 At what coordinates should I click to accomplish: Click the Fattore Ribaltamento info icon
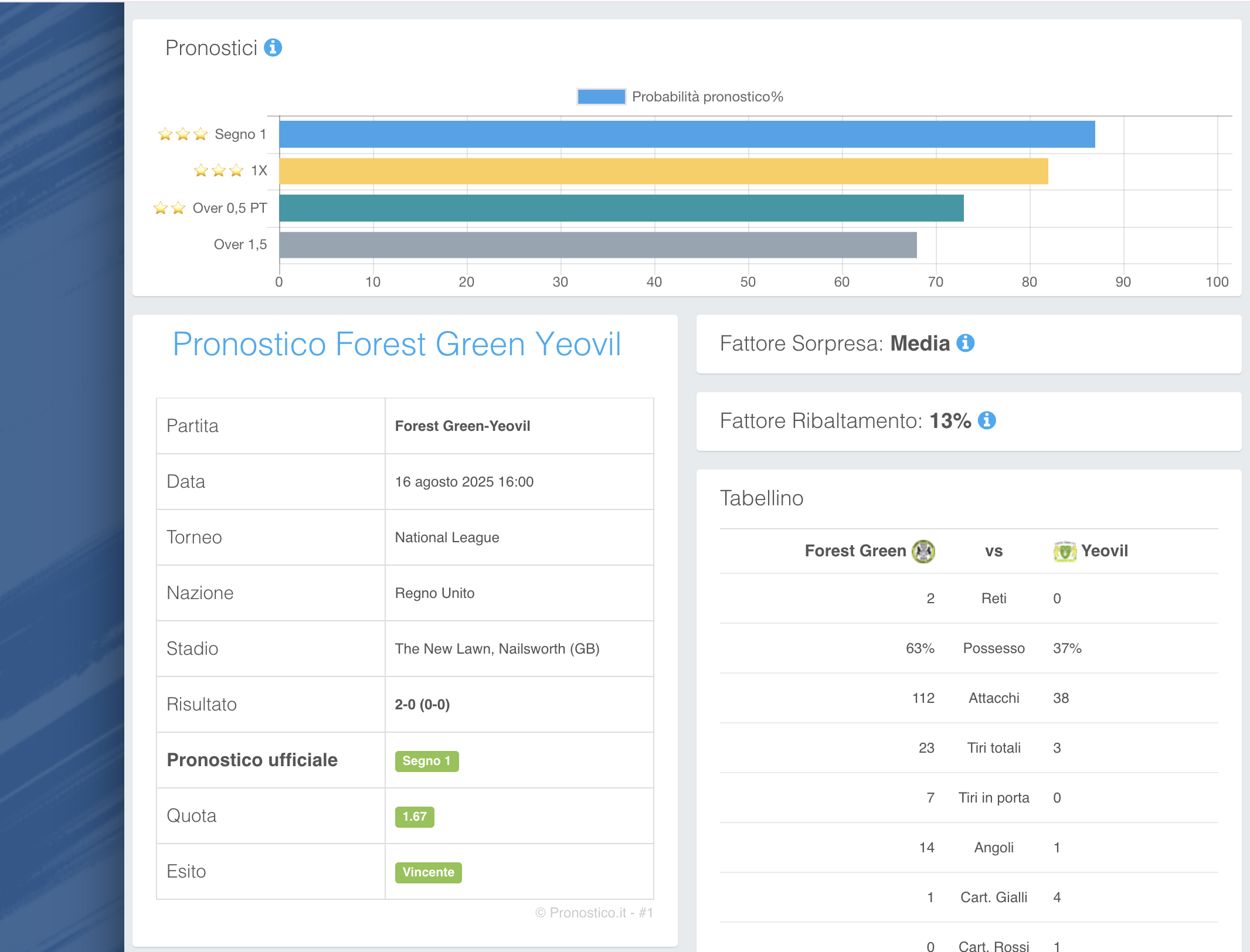(987, 420)
